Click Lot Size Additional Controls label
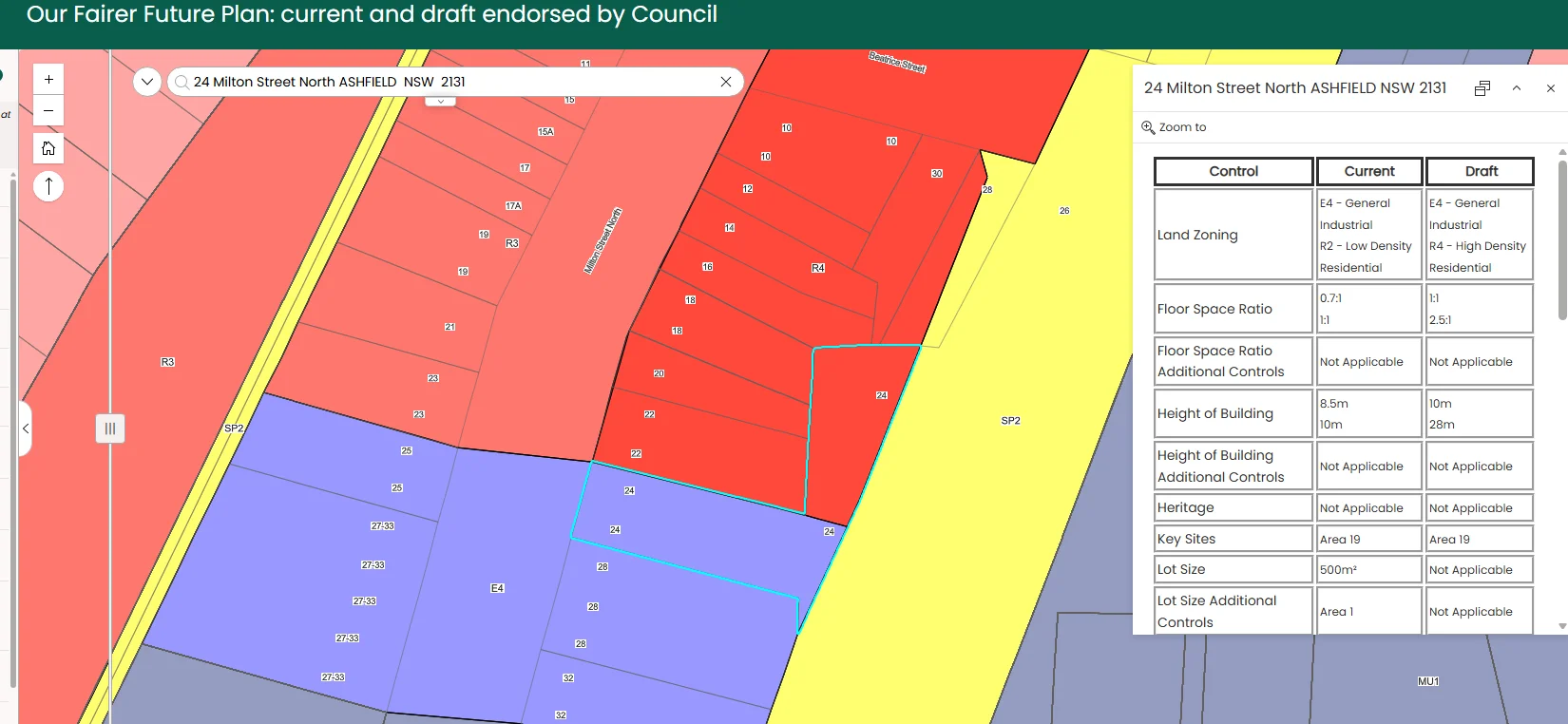The width and height of the screenshot is (1568, 724). [x=1216, y=611]
